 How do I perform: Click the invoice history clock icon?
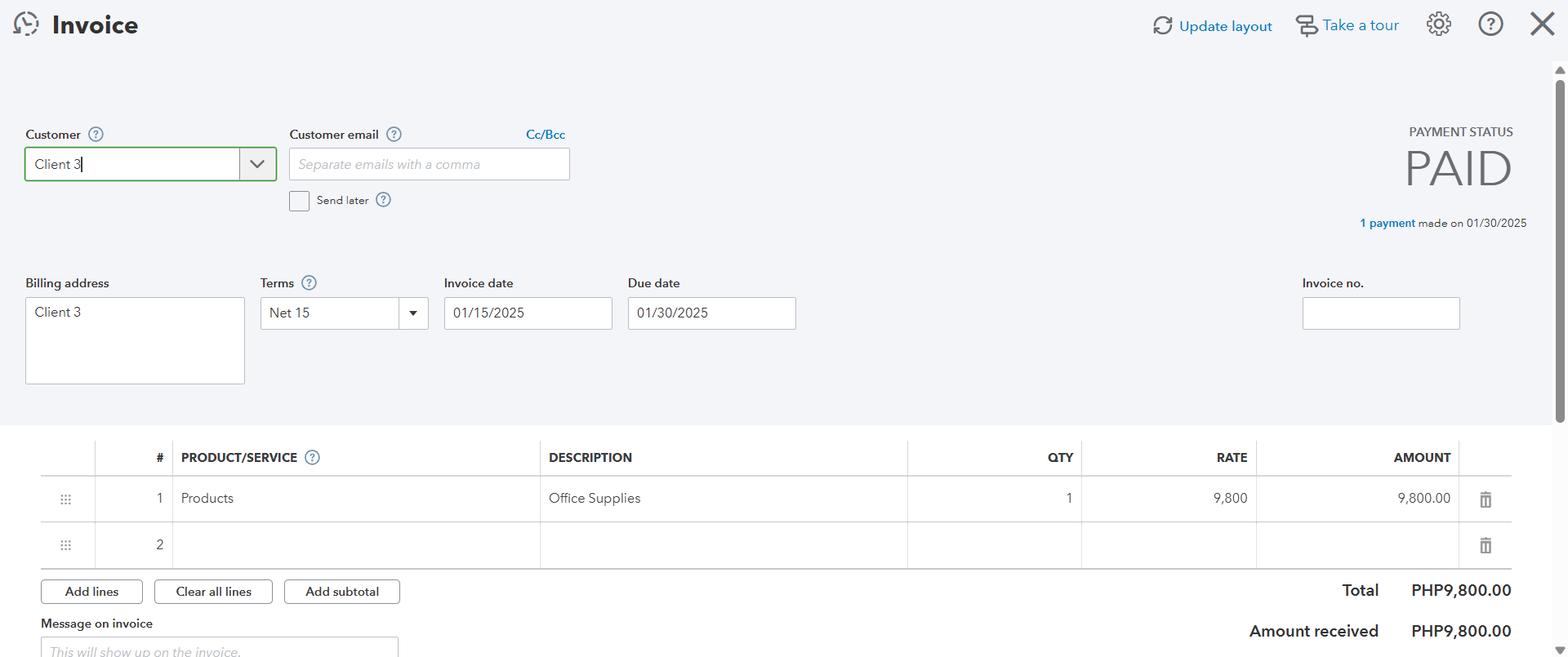click(x=26, y=24)
